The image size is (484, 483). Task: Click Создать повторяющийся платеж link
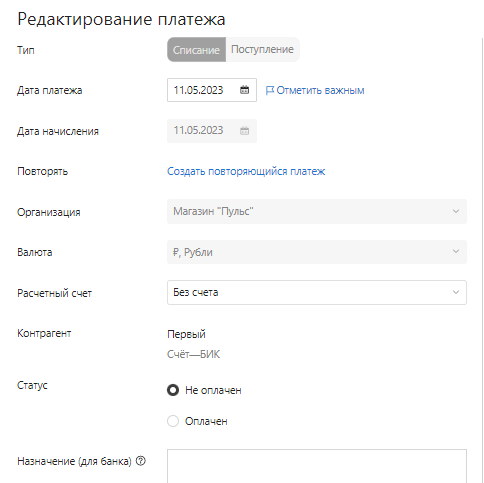coord(246,171)
